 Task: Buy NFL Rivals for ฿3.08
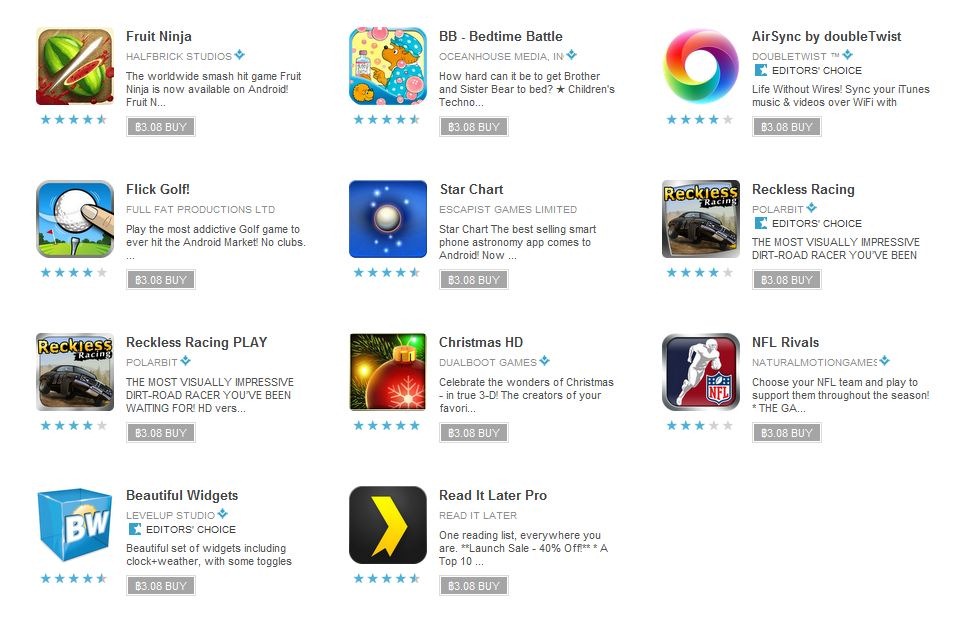tap(787, 433)
